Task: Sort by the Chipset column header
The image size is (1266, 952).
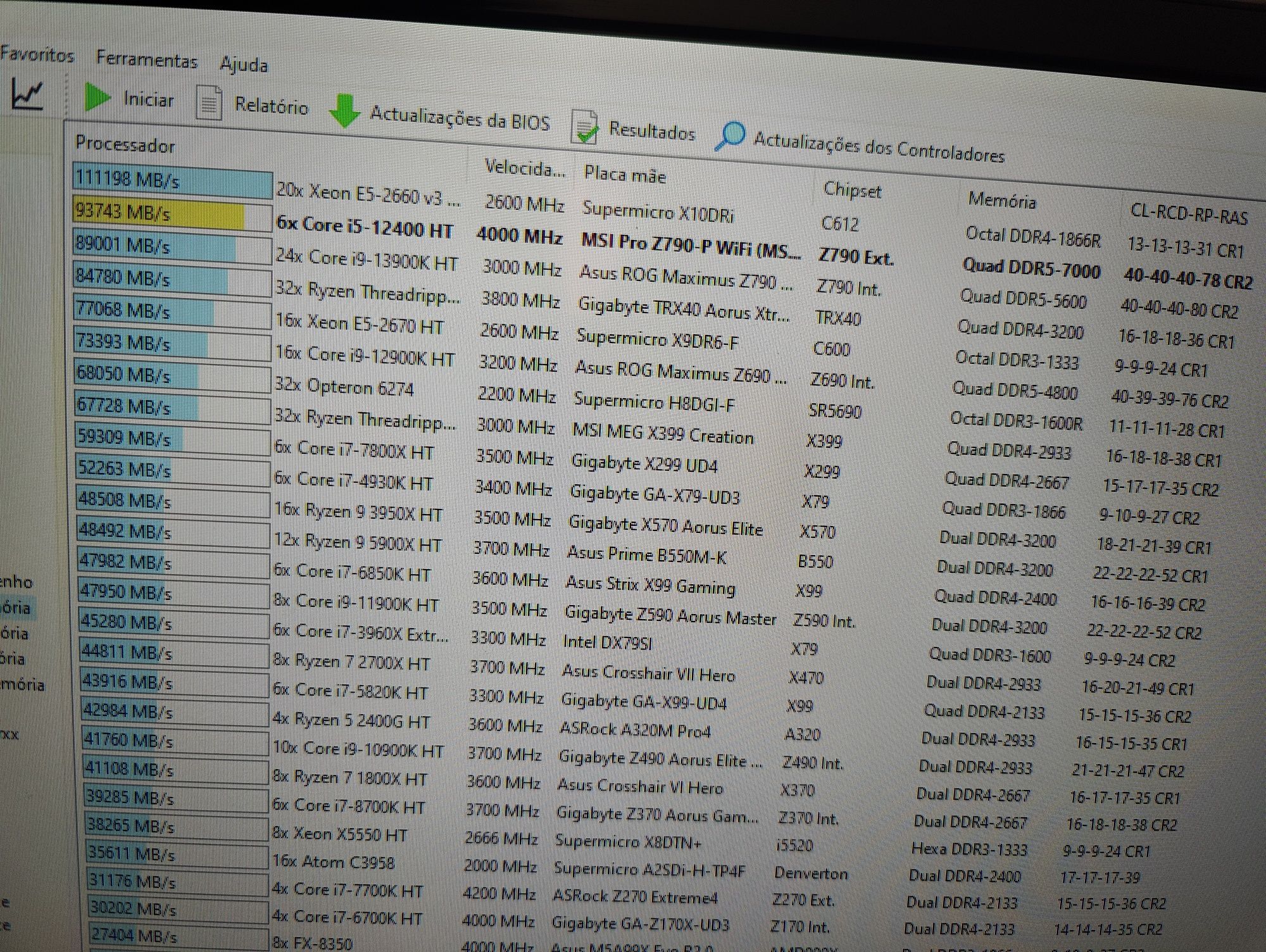Action: [852, 189]
